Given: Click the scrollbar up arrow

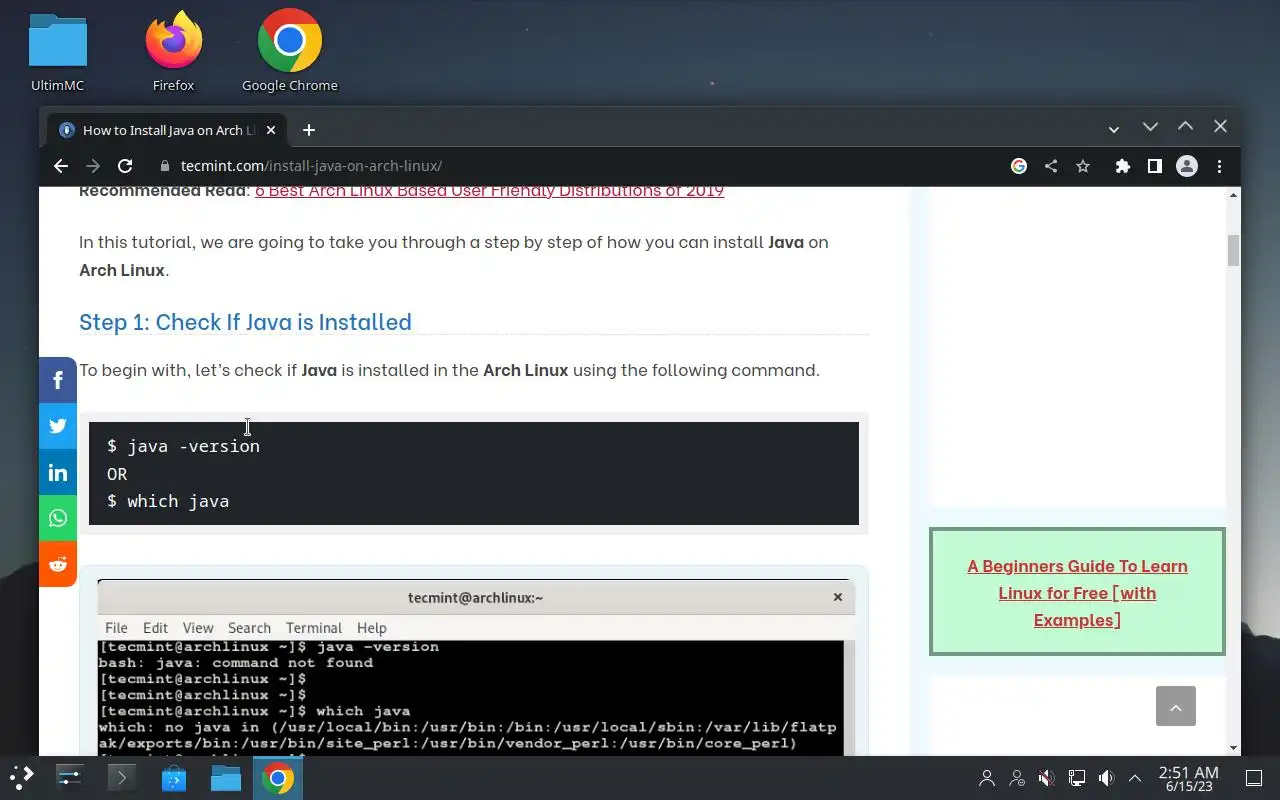Looking at the screenshot, I should [x=1233, y=194].
